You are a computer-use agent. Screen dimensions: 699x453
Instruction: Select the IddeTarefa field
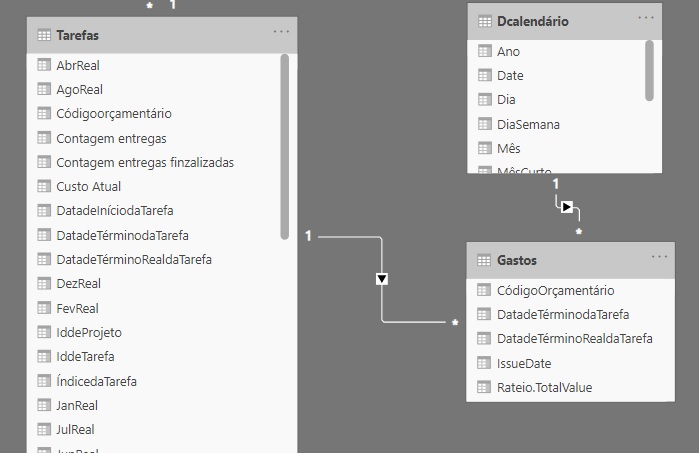click(85, 357)
